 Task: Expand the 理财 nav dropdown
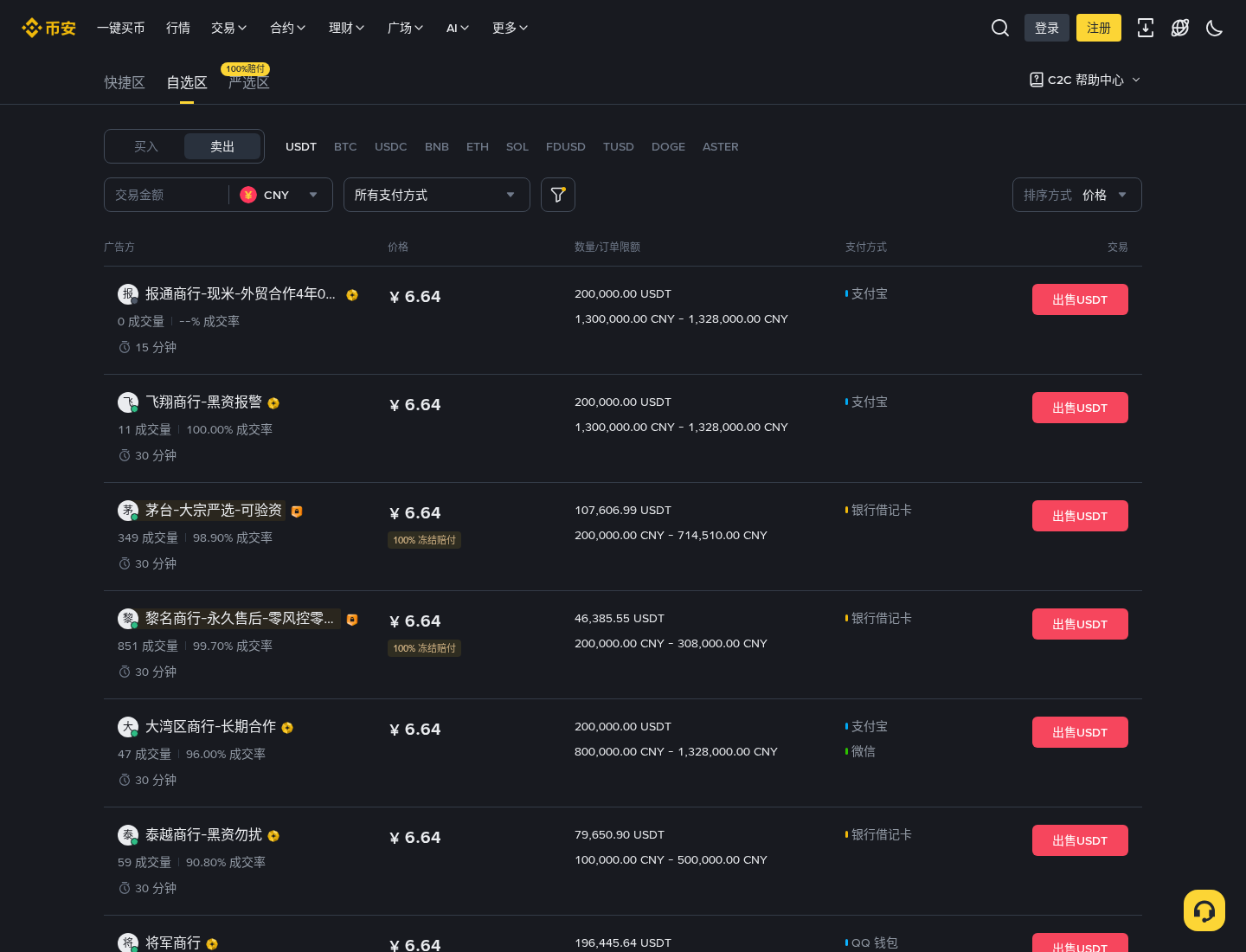tap(347, 28)
